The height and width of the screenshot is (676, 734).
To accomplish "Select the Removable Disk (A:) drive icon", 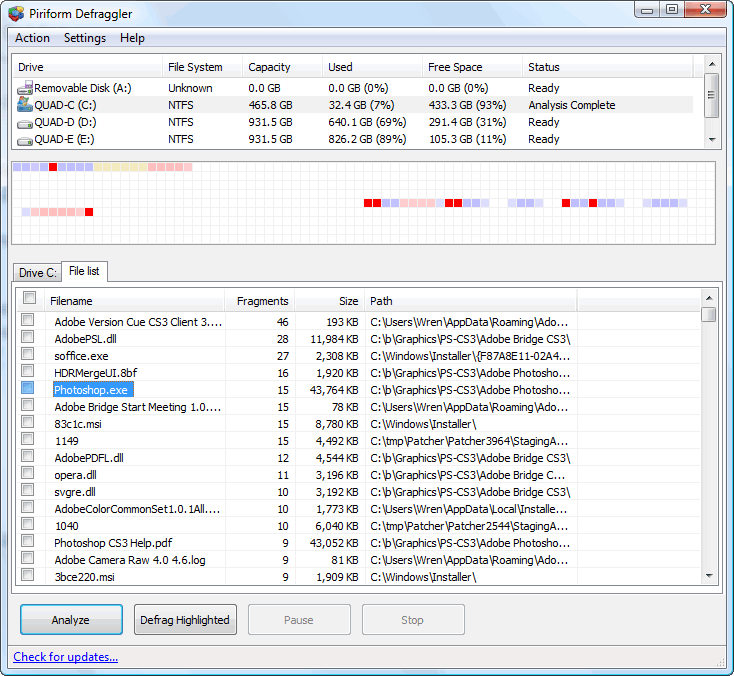I will click(25, 88).
